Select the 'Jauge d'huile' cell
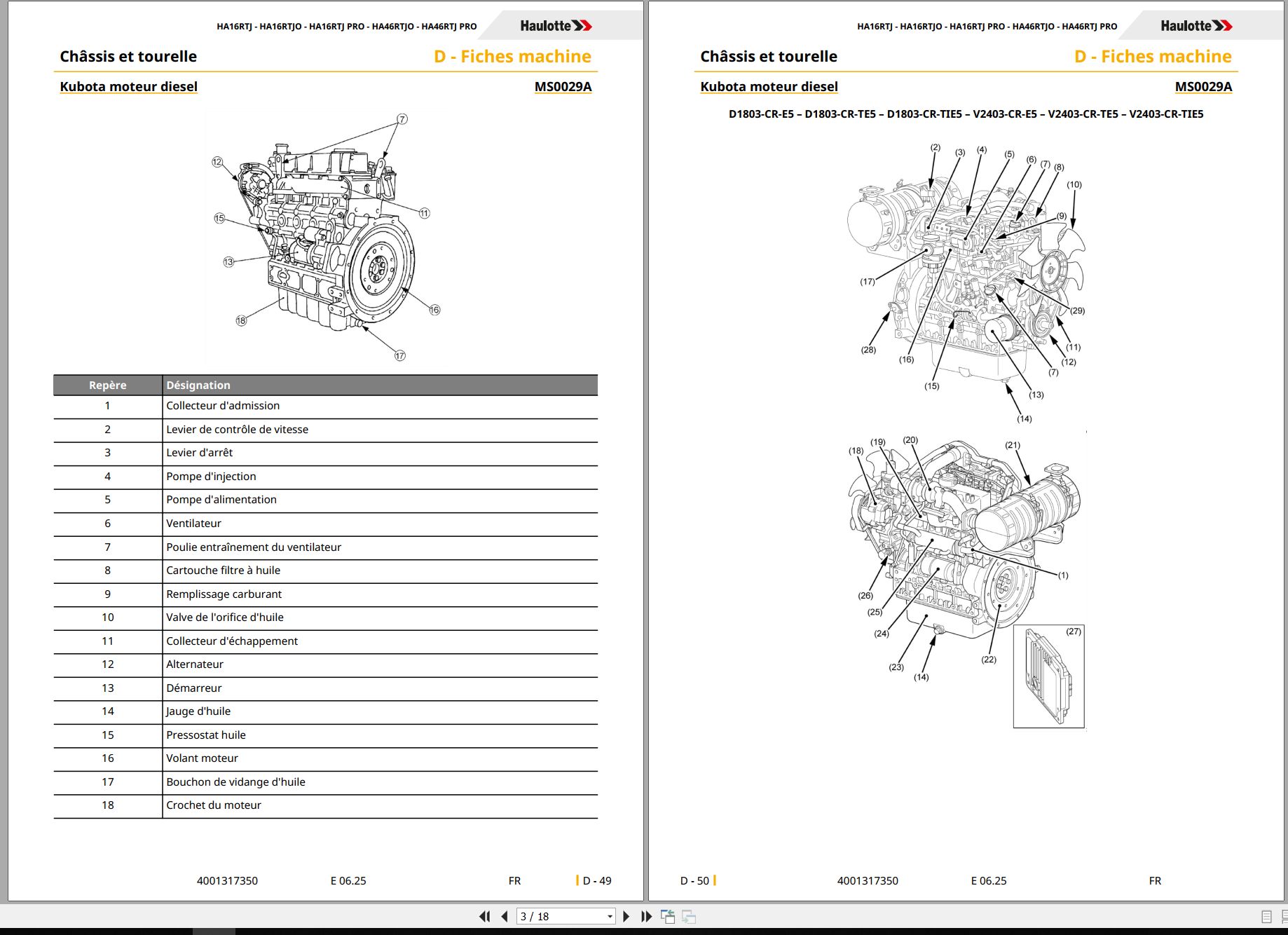1288x935 pixels. click(x=380, y=711)
